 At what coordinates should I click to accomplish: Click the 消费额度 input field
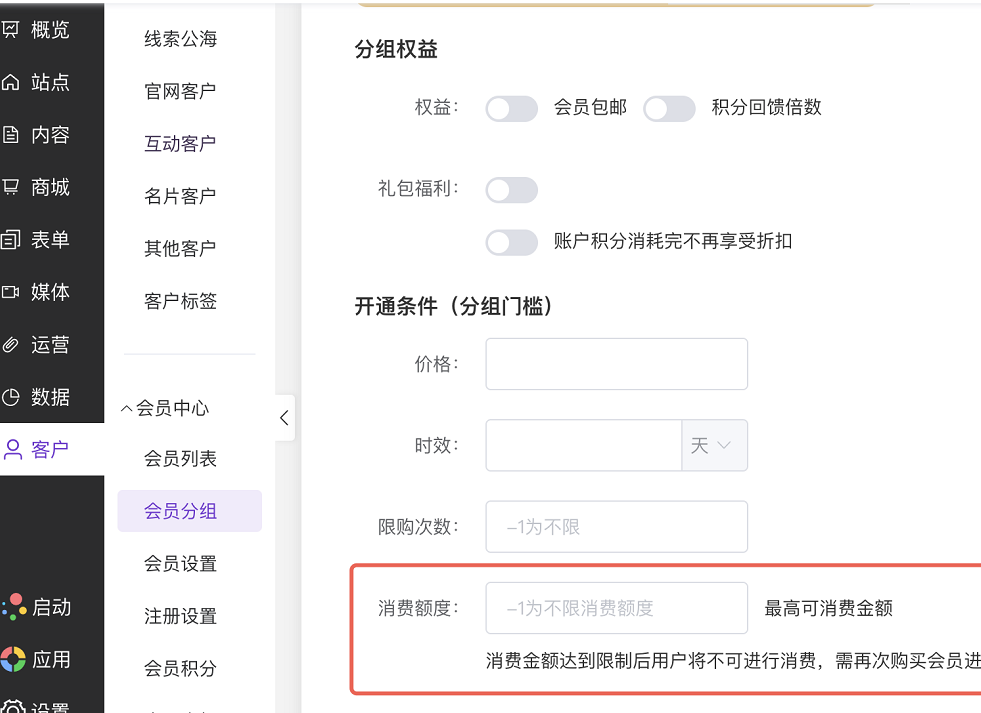click(x=616, y=608)
